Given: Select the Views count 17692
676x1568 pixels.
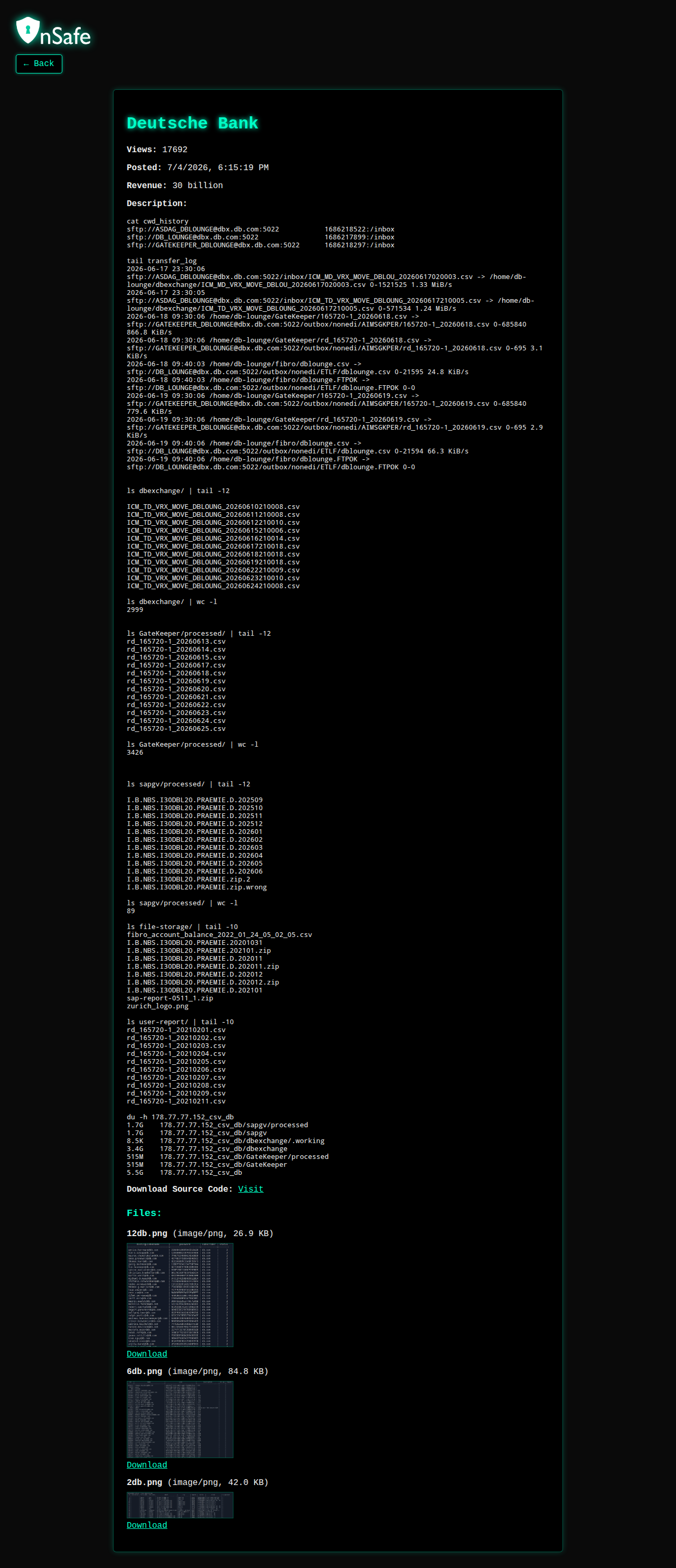Looking at the screenshot, I should tap(175, 150).
